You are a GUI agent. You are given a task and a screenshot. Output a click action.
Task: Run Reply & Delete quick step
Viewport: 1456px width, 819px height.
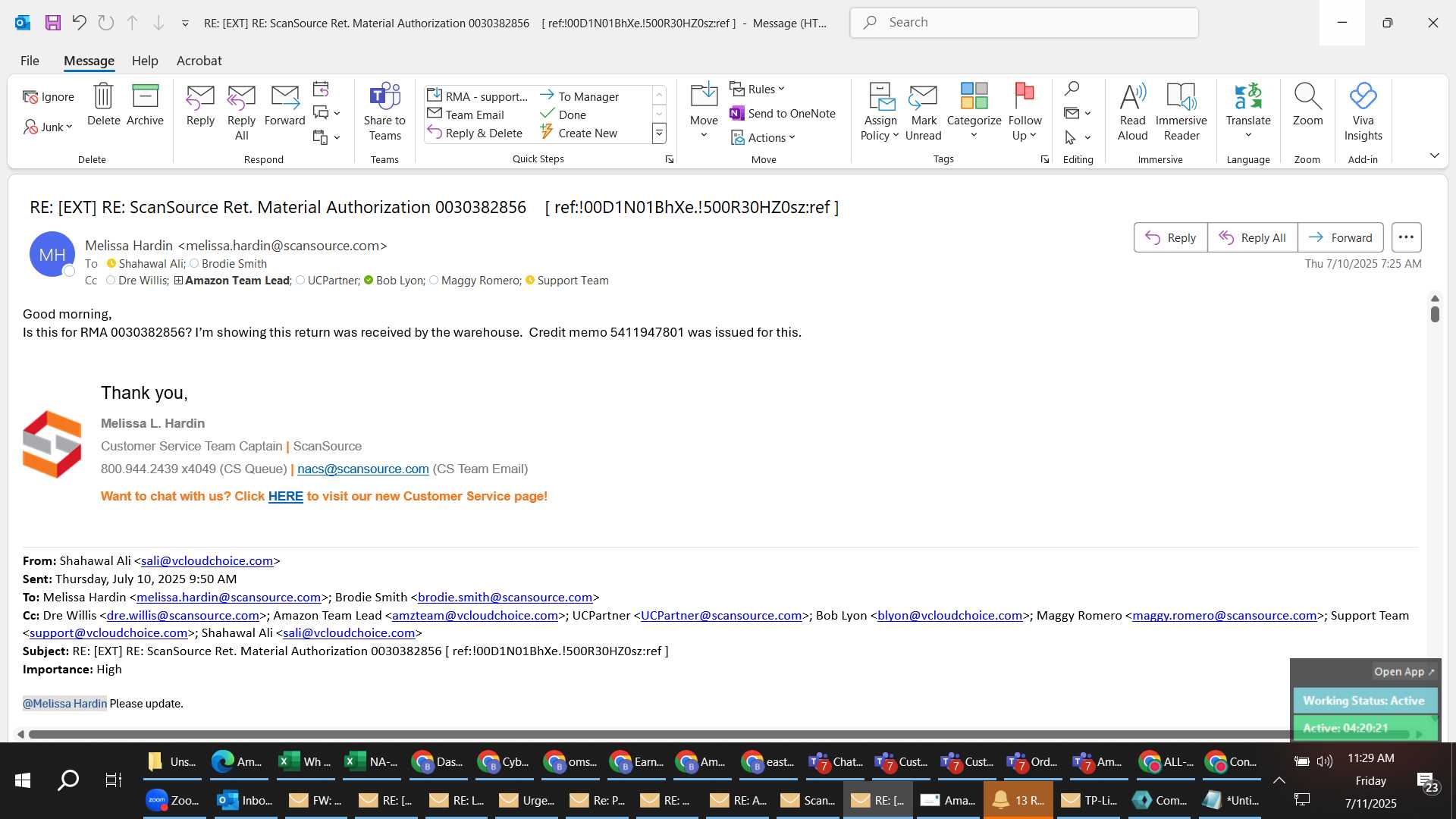475,133
